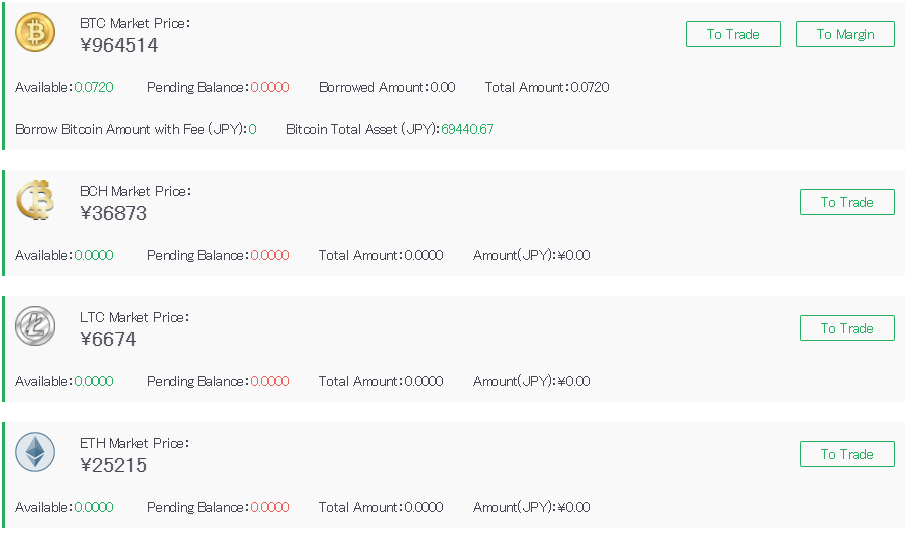Click the Ethereum diamond icon

(35, 452)
